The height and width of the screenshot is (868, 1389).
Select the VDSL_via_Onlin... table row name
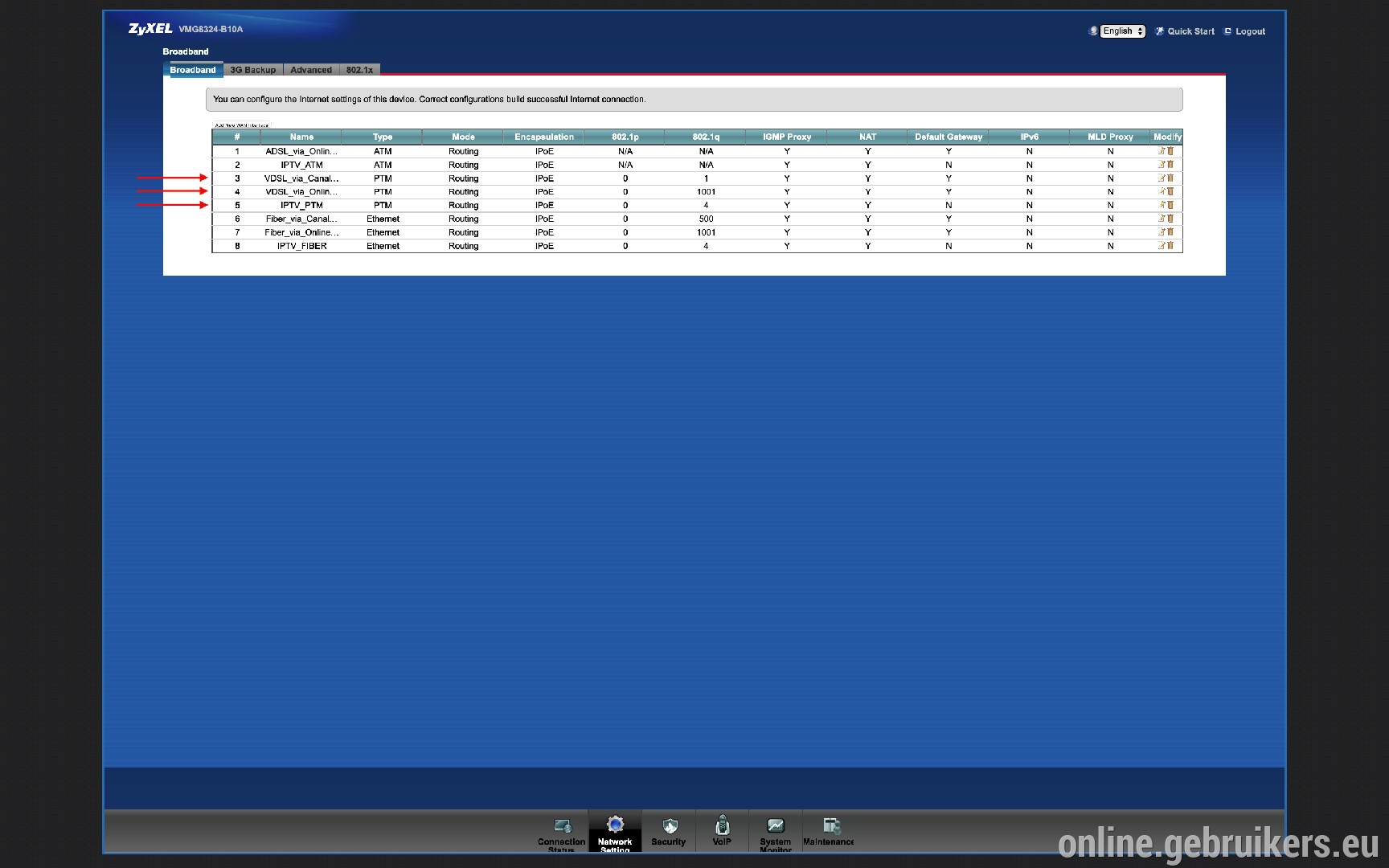301,192
